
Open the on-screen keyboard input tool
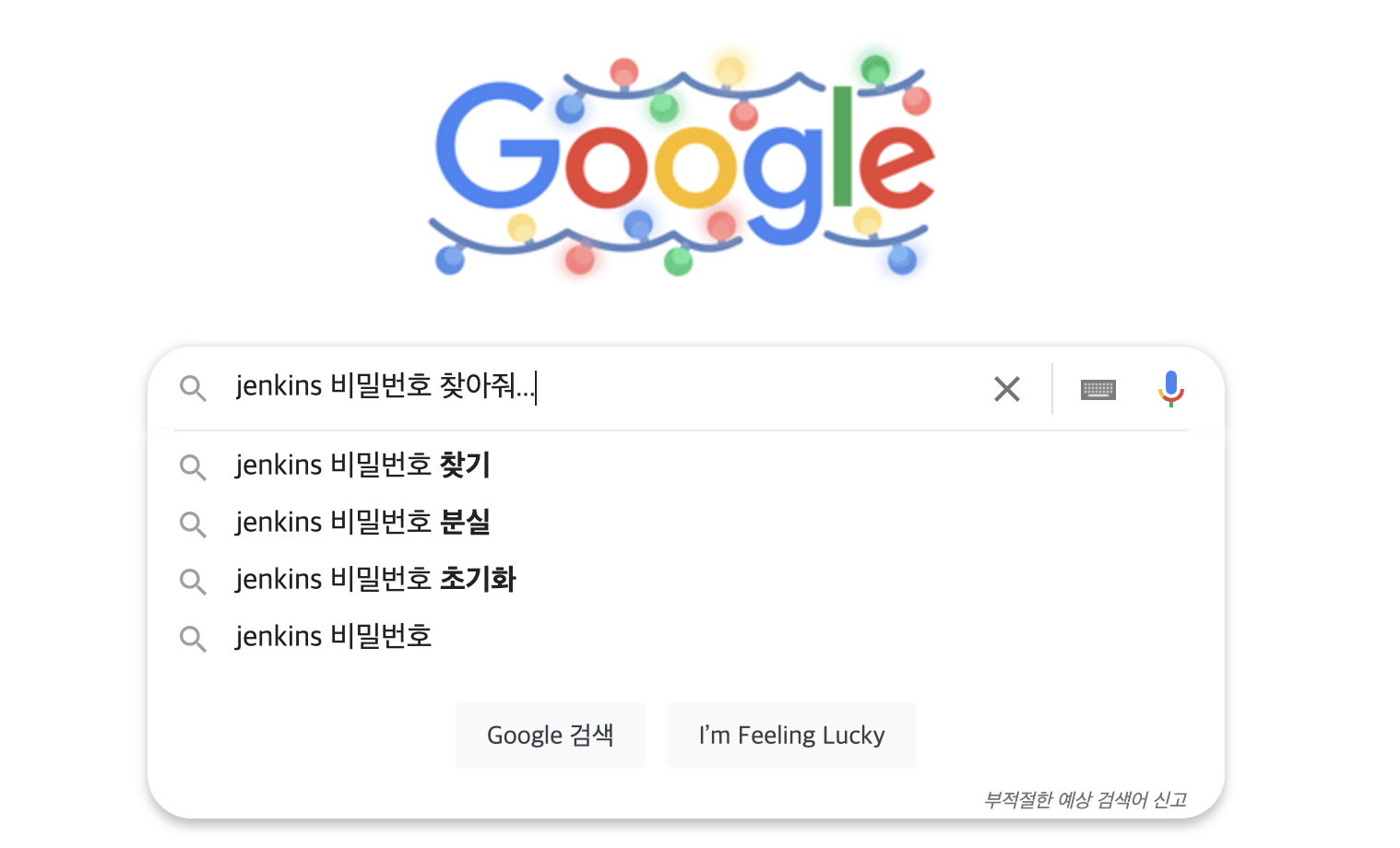point(1097,389)
